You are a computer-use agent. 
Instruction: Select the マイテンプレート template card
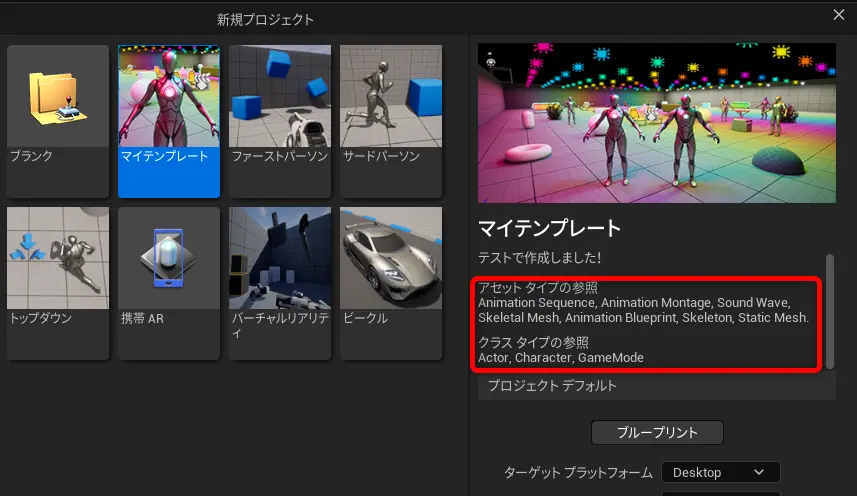[169, 121]
